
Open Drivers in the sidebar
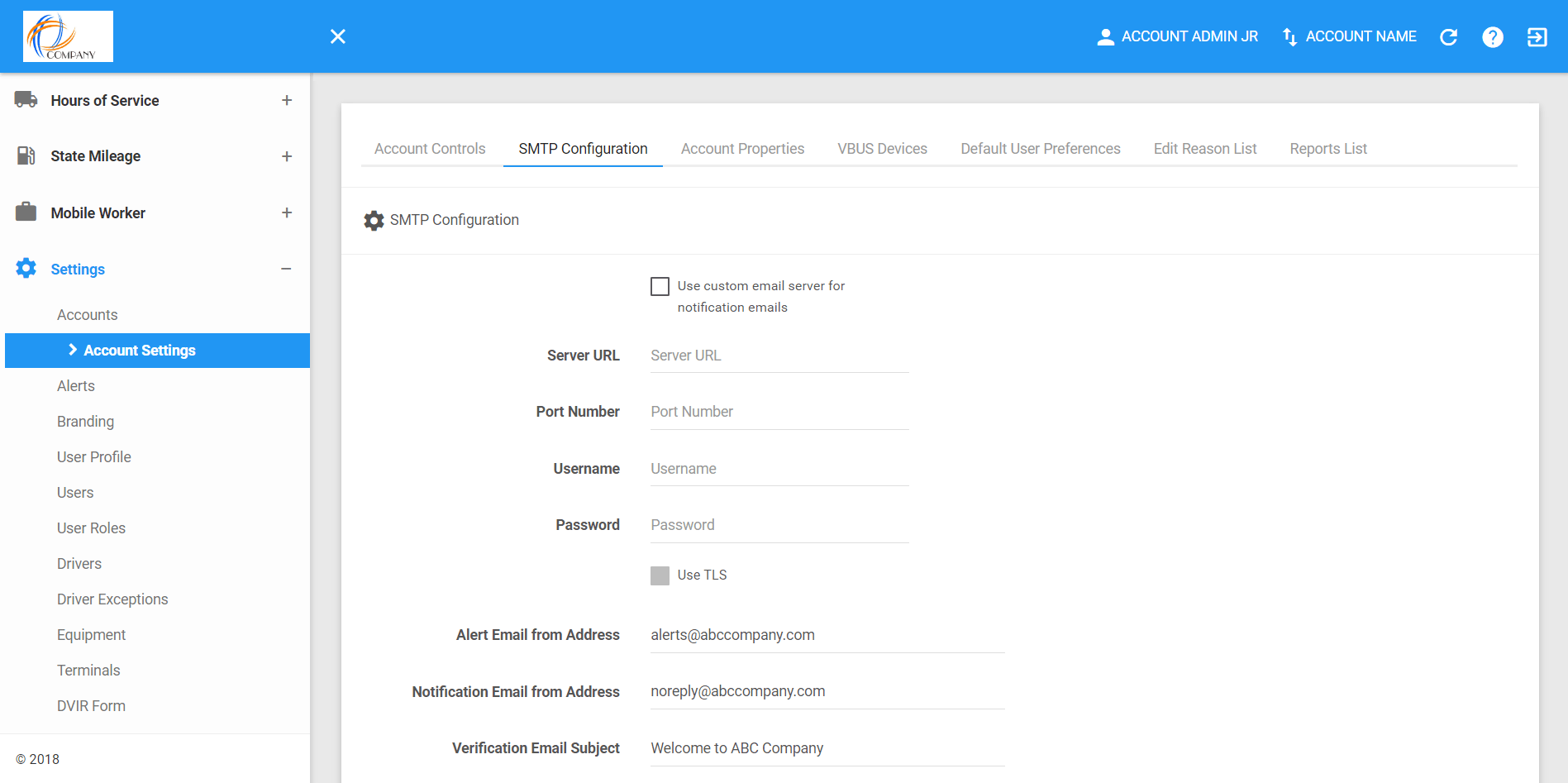coord(79,564)
